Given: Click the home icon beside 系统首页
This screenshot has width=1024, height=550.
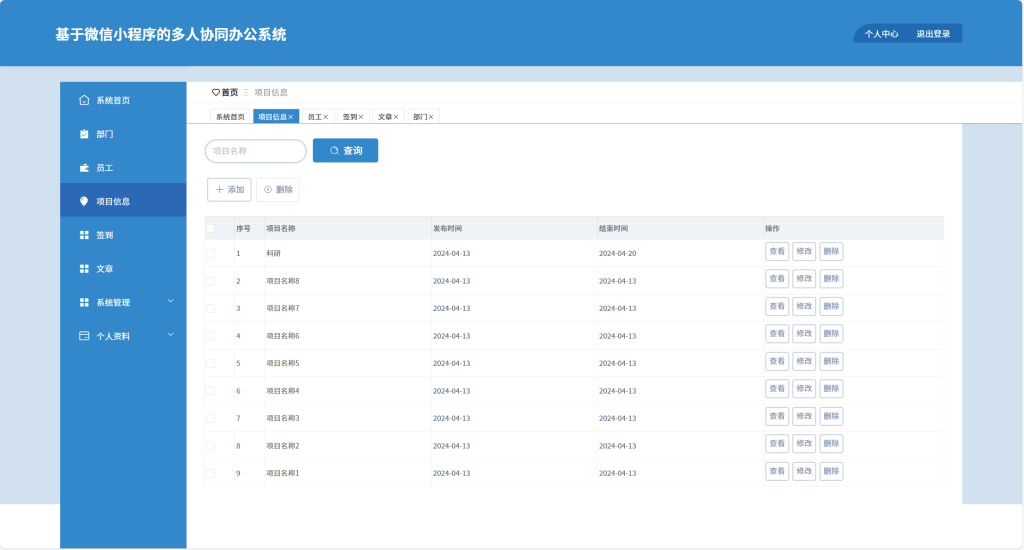Looking at the screenshot, I should click(84, 100).
